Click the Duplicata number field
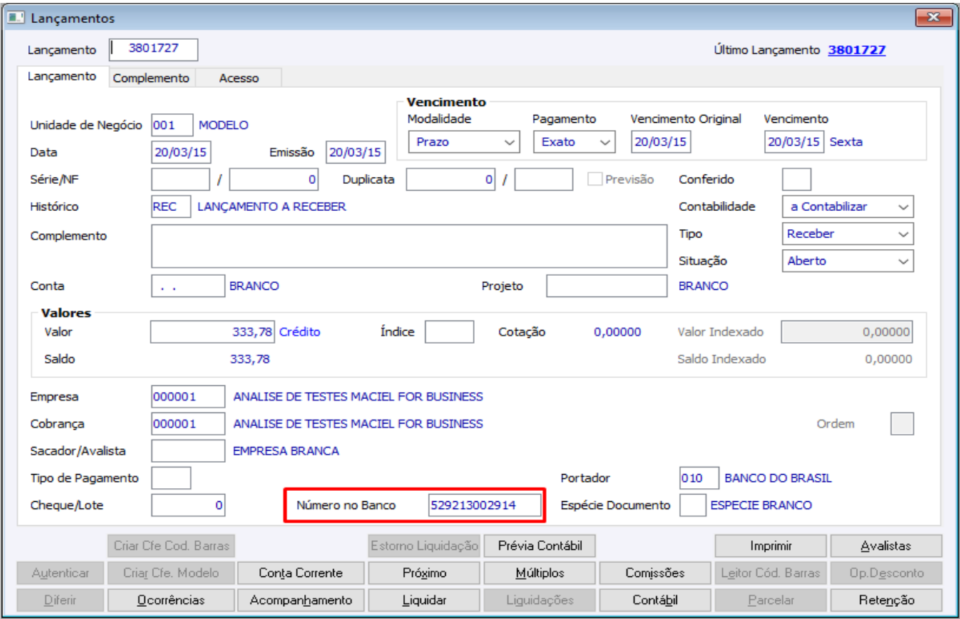This screenshot has height=619, width=960. (x=450, y=179)
